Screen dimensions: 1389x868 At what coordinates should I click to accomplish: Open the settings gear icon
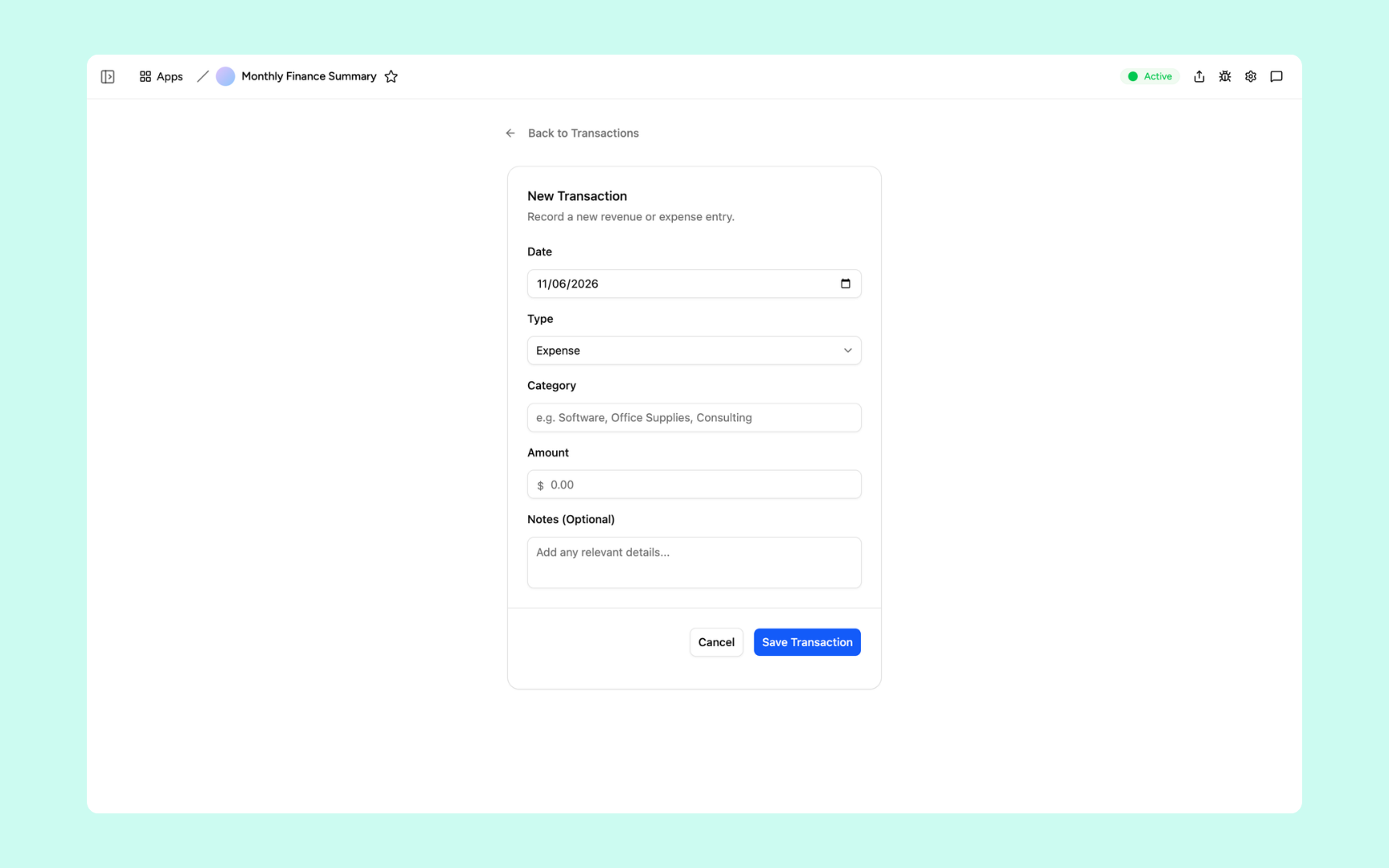pos(1250,76)
